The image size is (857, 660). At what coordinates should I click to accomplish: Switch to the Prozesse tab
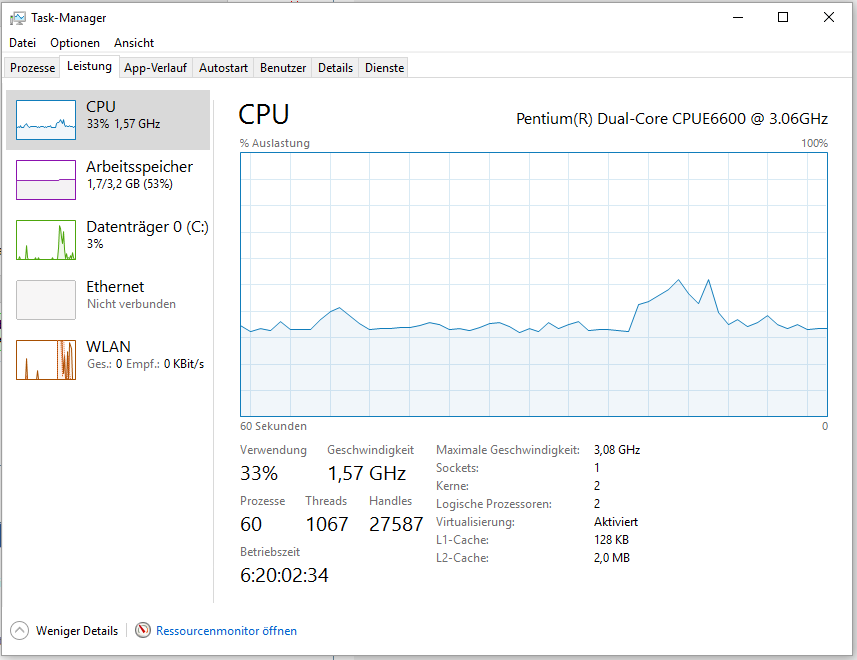33,68
